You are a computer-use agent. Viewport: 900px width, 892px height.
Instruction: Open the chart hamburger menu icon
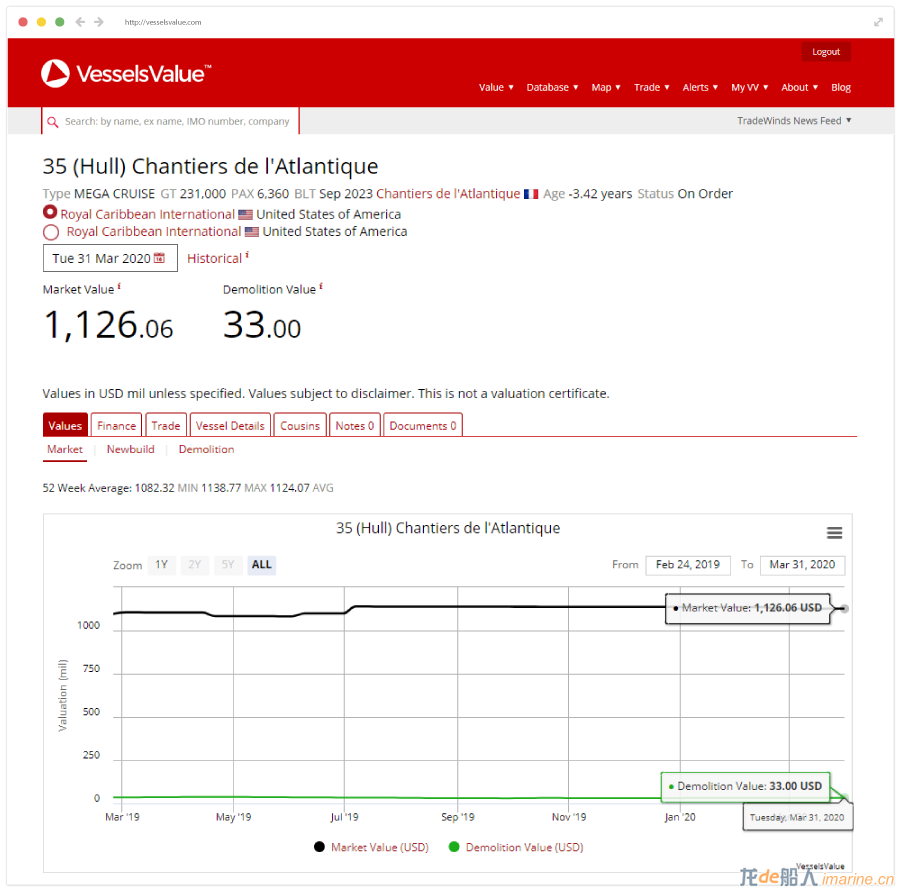pyautogui.click(x=834, y=533)
